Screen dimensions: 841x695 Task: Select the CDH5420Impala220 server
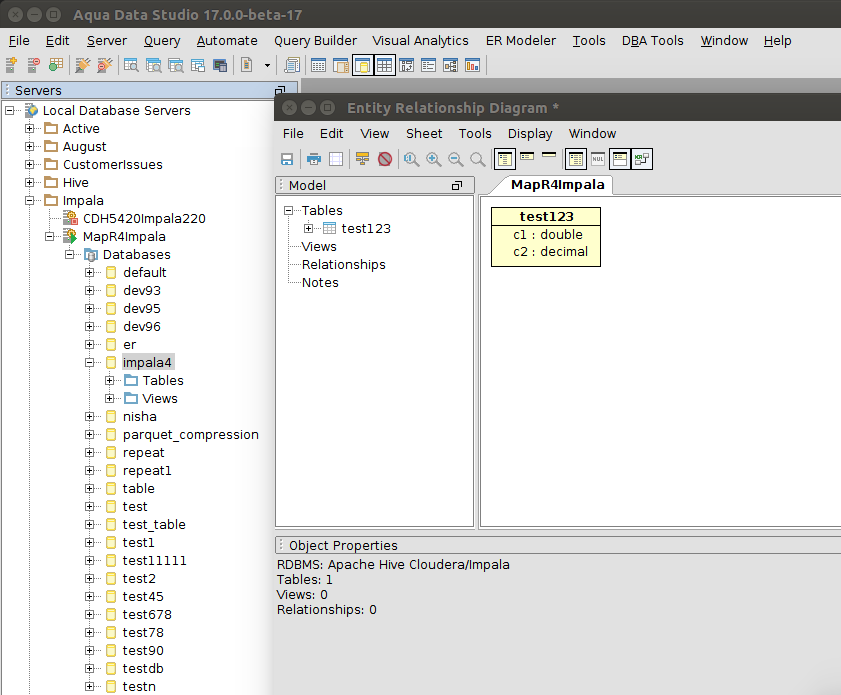coord(144,218)
